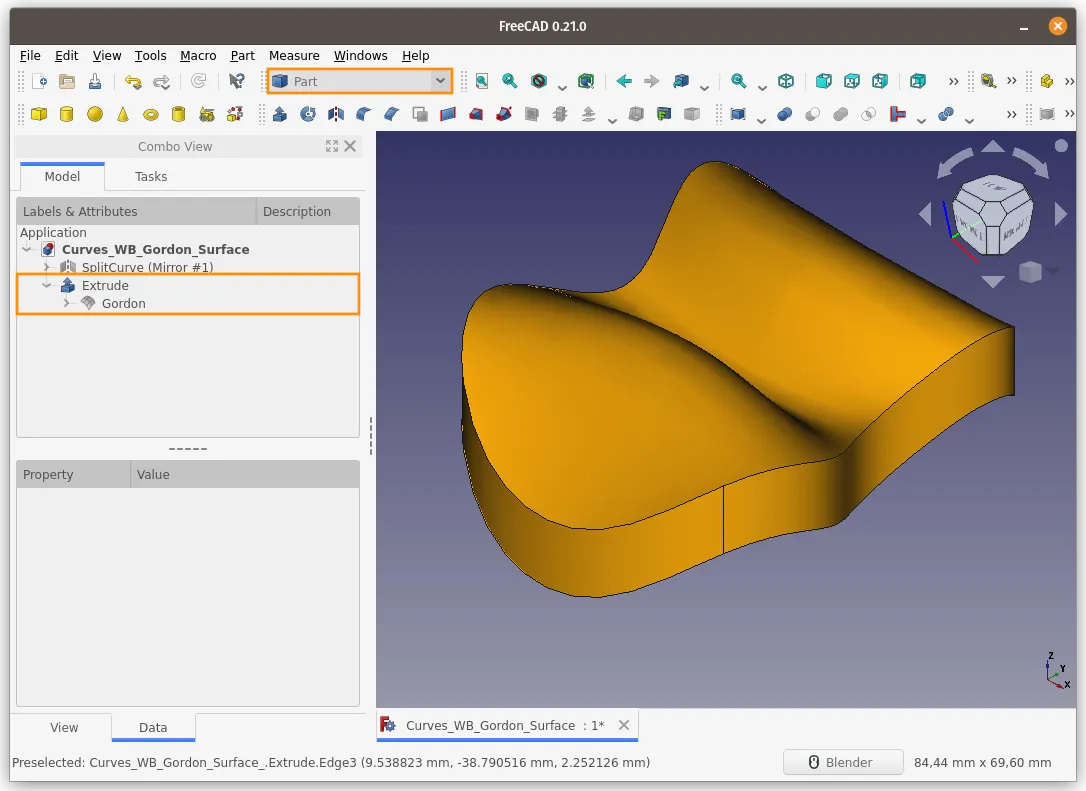1086x791 pixels.
Task: Click the Blender navigation style button
Action: [843, 762]
